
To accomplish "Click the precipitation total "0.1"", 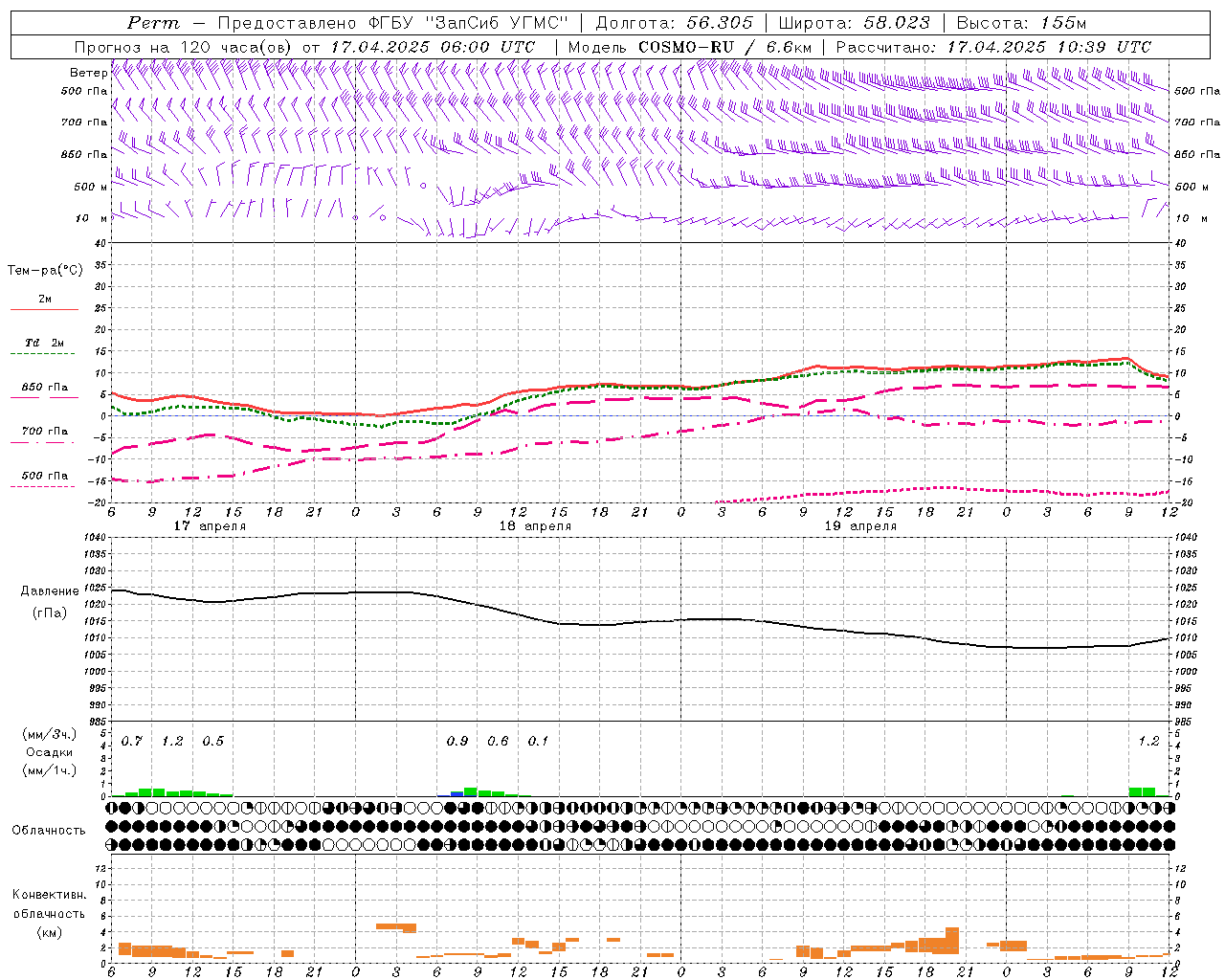I will (x=539, y=742).
